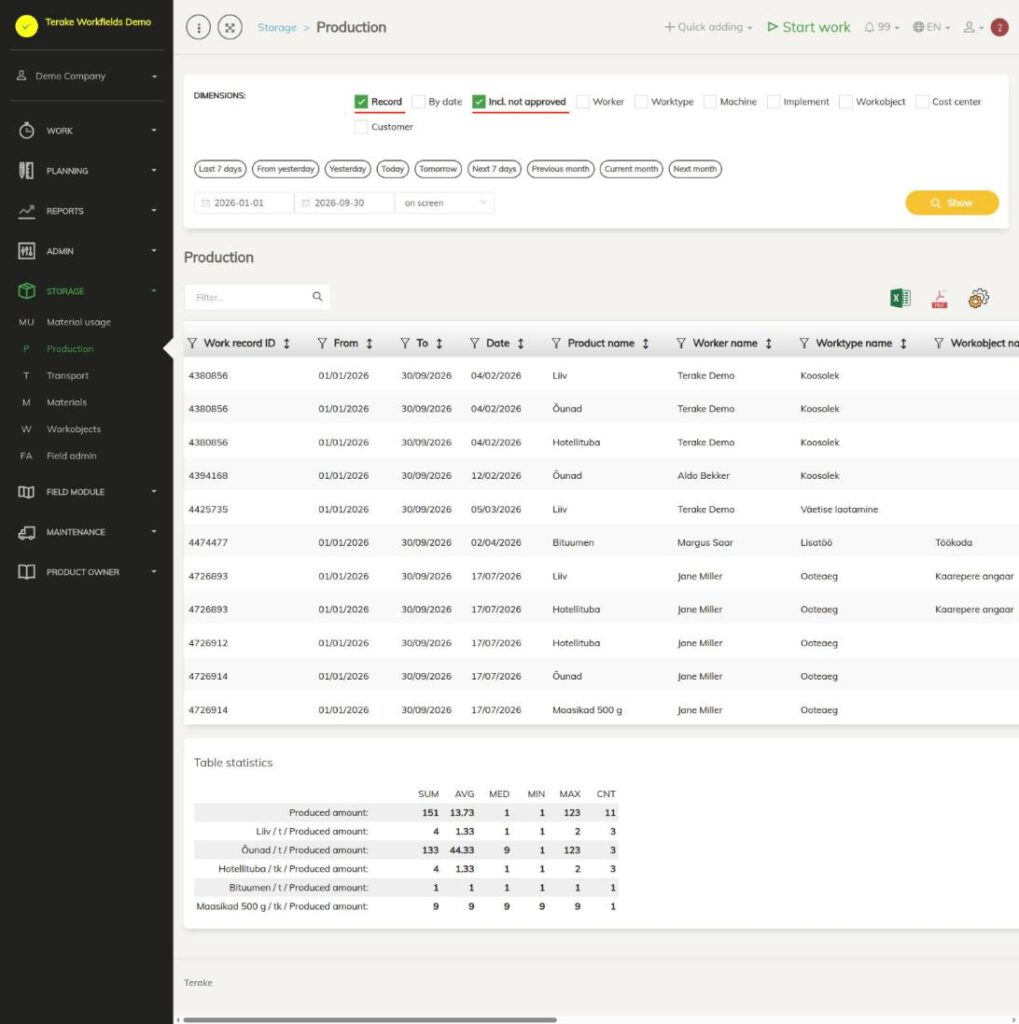Enable the Worker dimension checkbox

tap(583, 102)
